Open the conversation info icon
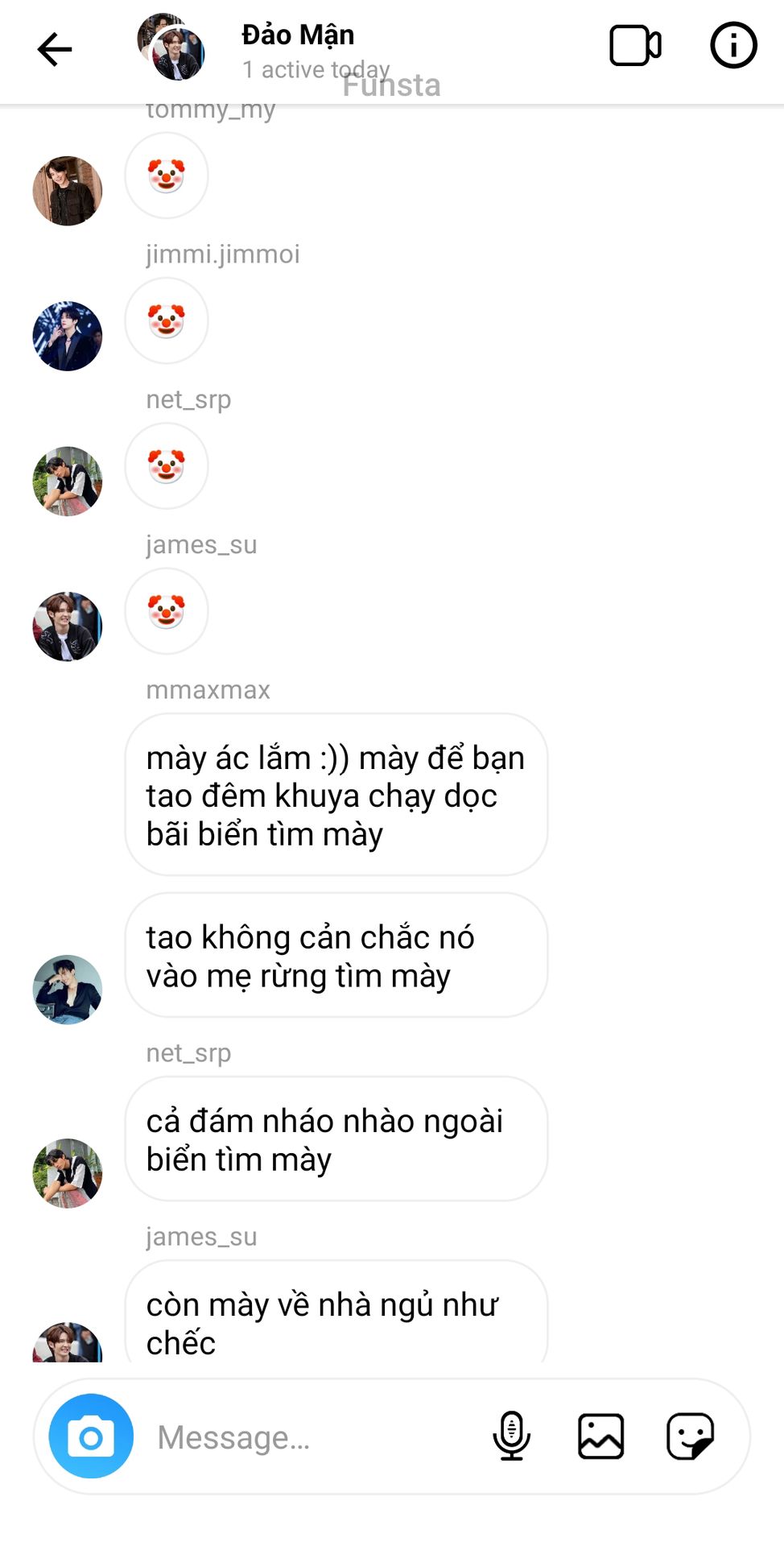 (732, 45)
